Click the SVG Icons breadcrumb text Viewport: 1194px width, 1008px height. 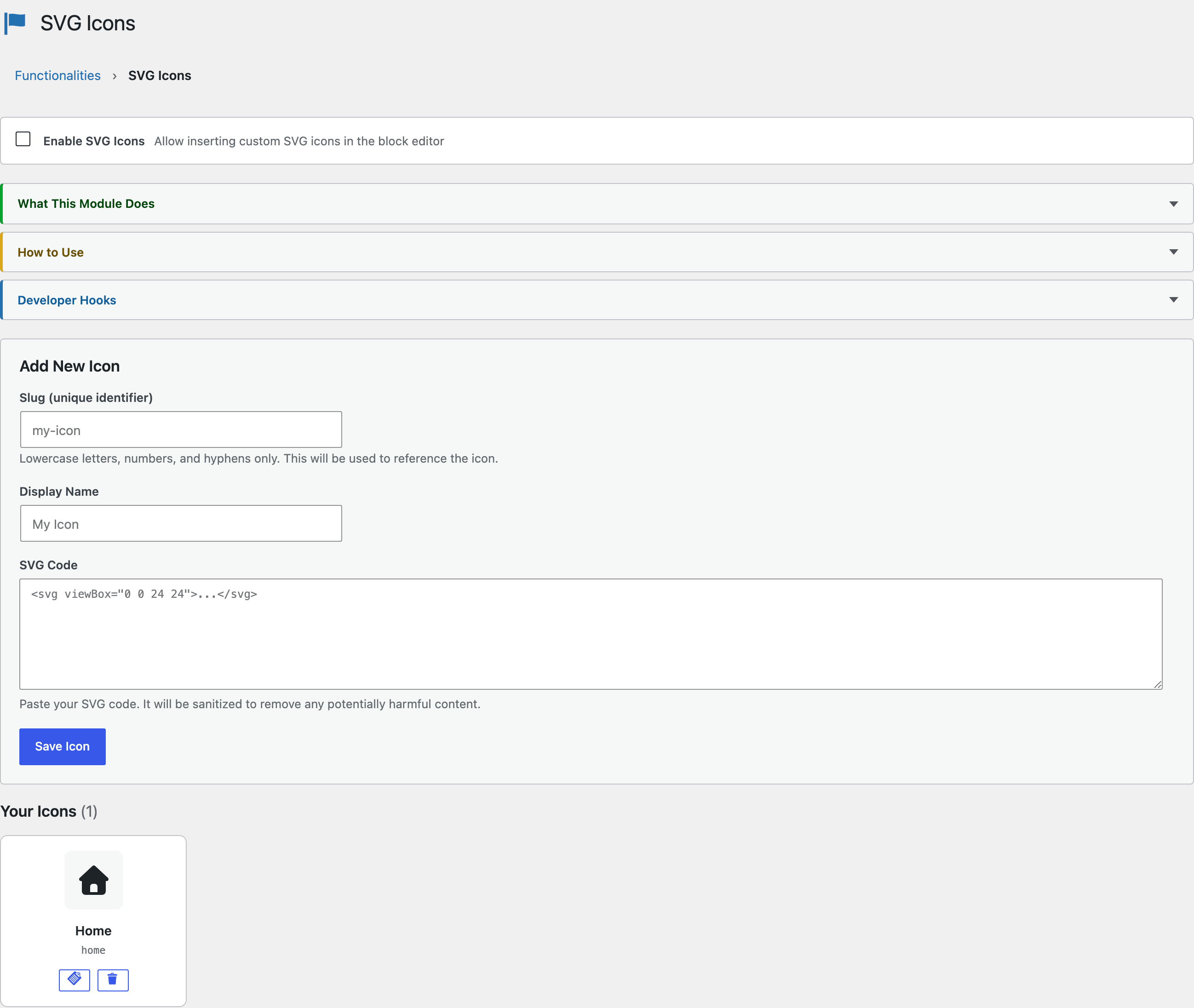click(160, 75)
